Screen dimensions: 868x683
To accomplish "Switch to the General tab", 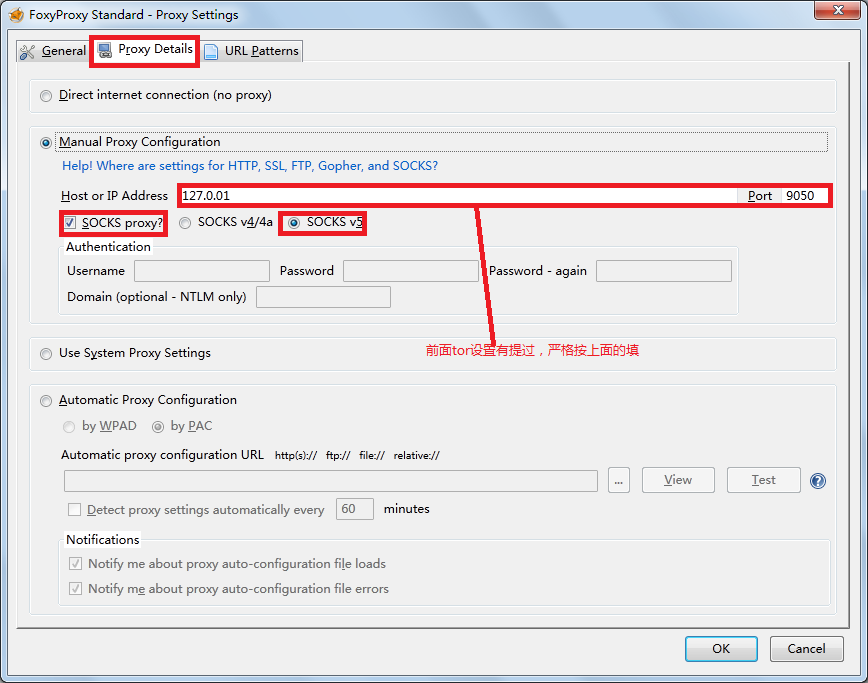I will pos(52,51).
